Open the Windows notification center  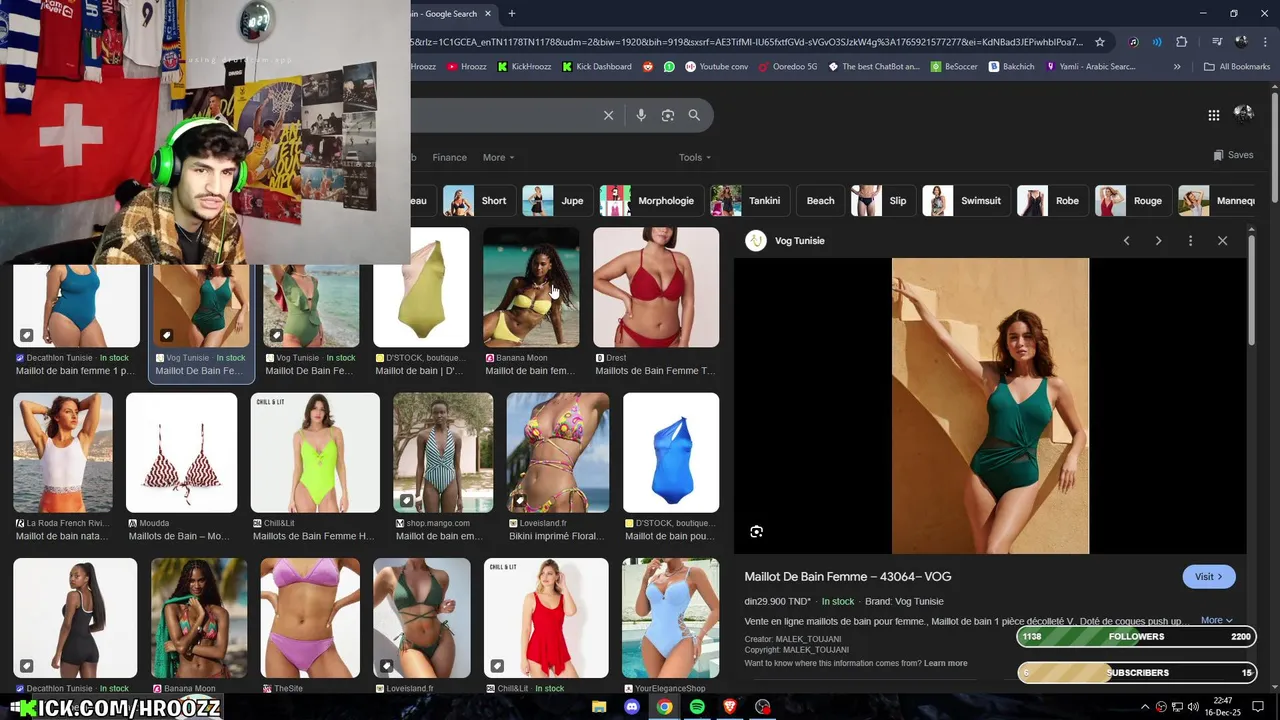coord(1258,707)
